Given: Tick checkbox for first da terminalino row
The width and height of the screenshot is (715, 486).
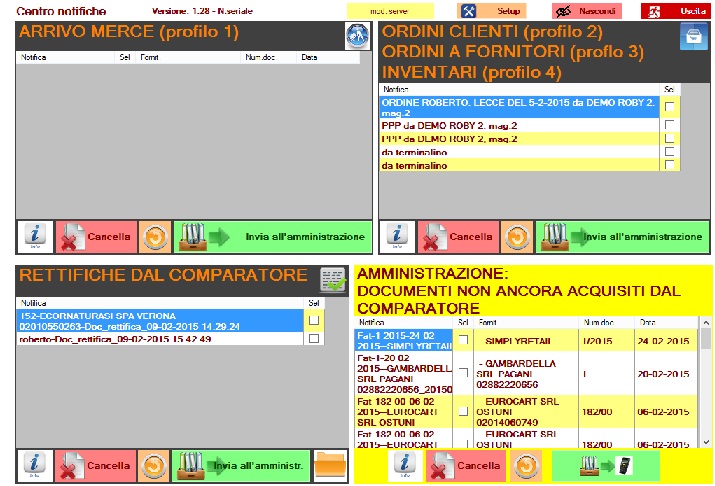Looking at the screenshot, I should 669,151.
